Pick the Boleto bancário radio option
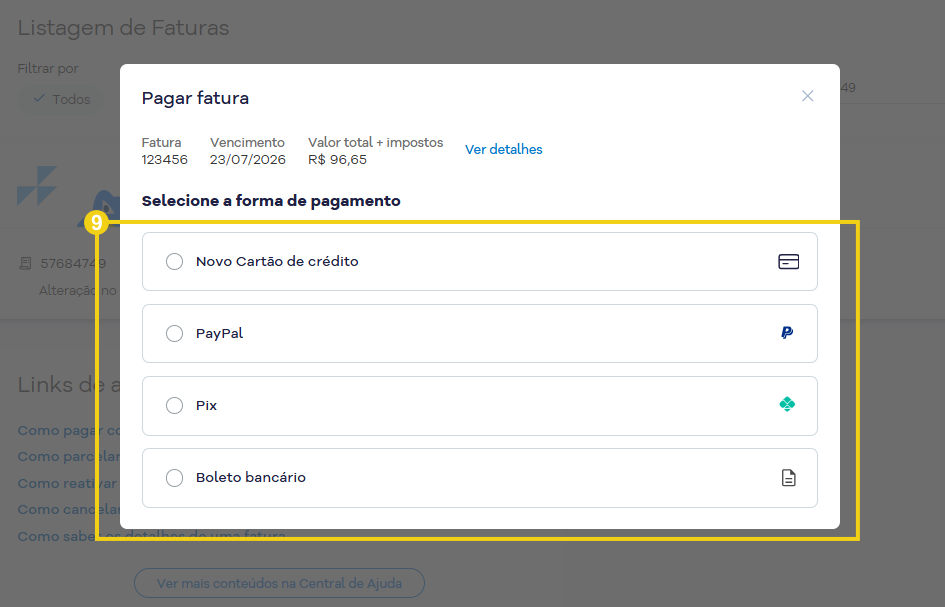 (x=174, y=477)
